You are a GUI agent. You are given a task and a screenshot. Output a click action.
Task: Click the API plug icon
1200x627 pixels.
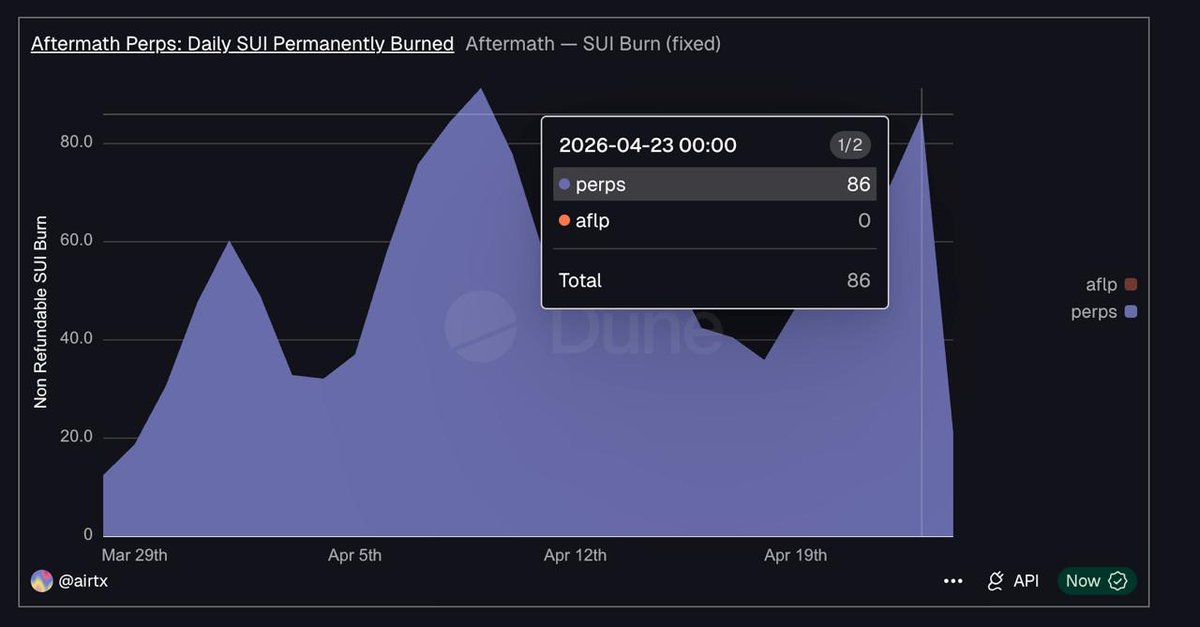[x=995, y=581]
